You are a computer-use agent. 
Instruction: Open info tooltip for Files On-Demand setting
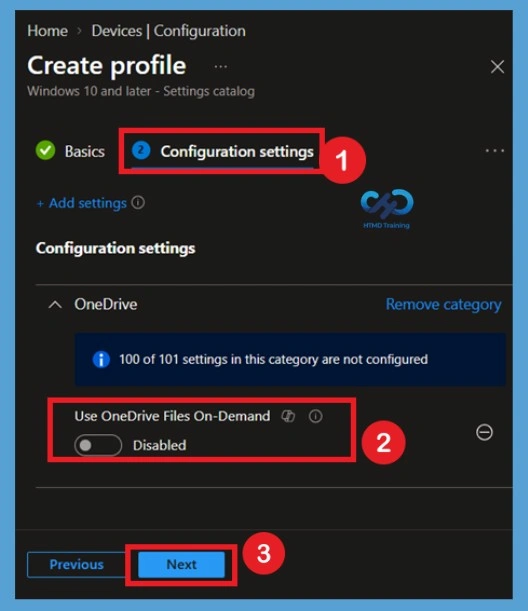click(316, 416)
